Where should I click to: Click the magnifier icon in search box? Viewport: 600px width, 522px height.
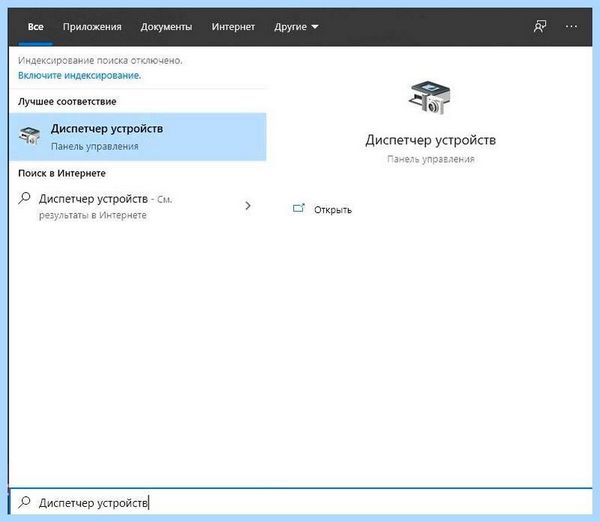24,502
